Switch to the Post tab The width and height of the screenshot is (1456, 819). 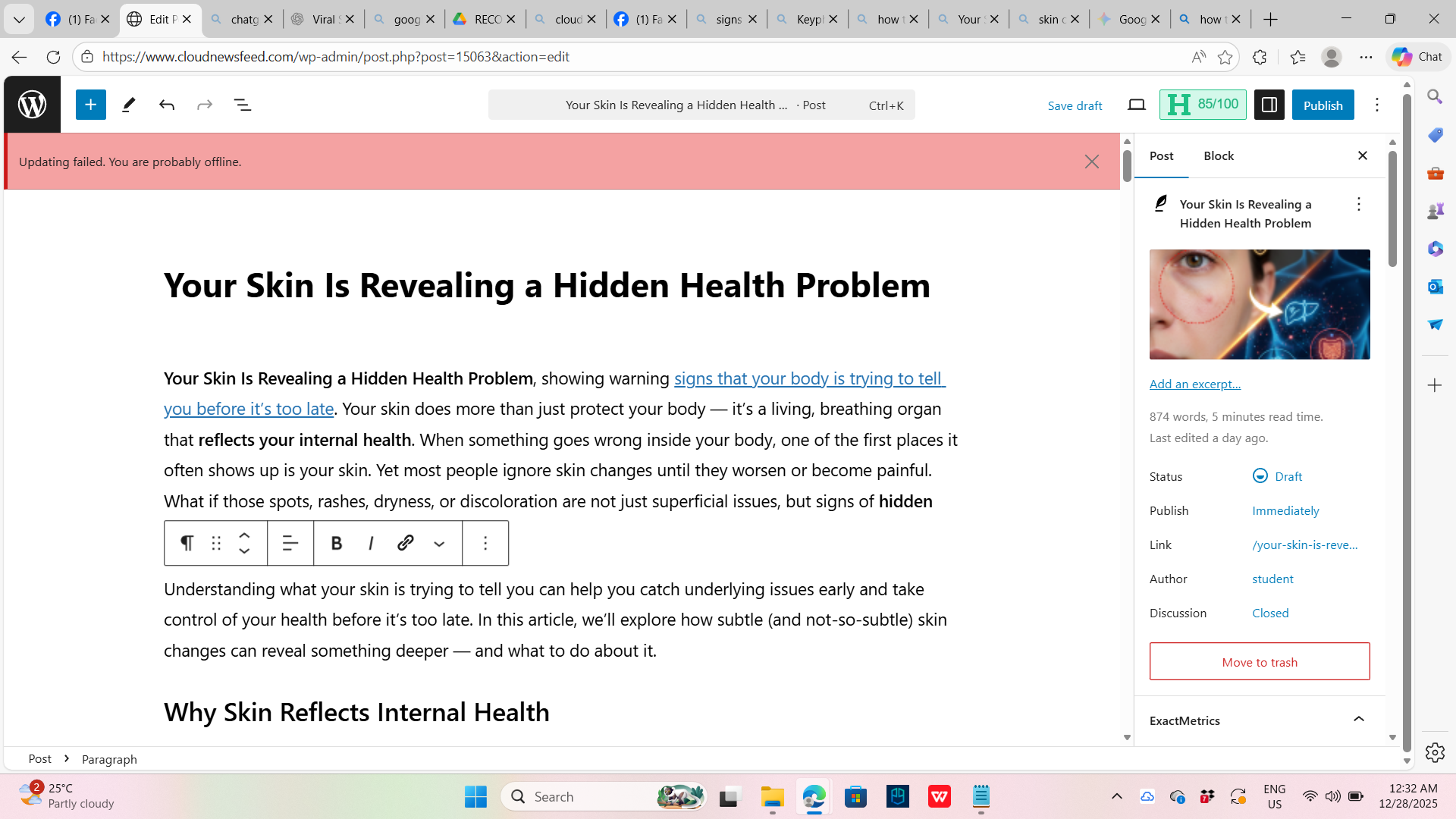pos(1161,155)
